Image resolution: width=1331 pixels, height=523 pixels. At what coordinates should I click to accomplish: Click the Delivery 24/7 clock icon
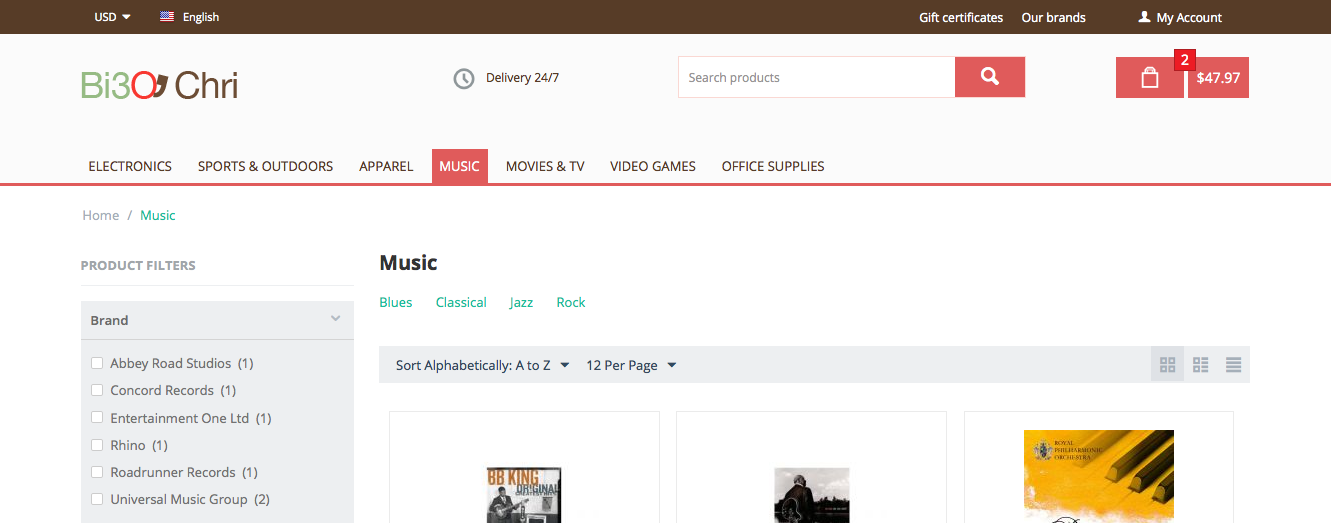464,78
